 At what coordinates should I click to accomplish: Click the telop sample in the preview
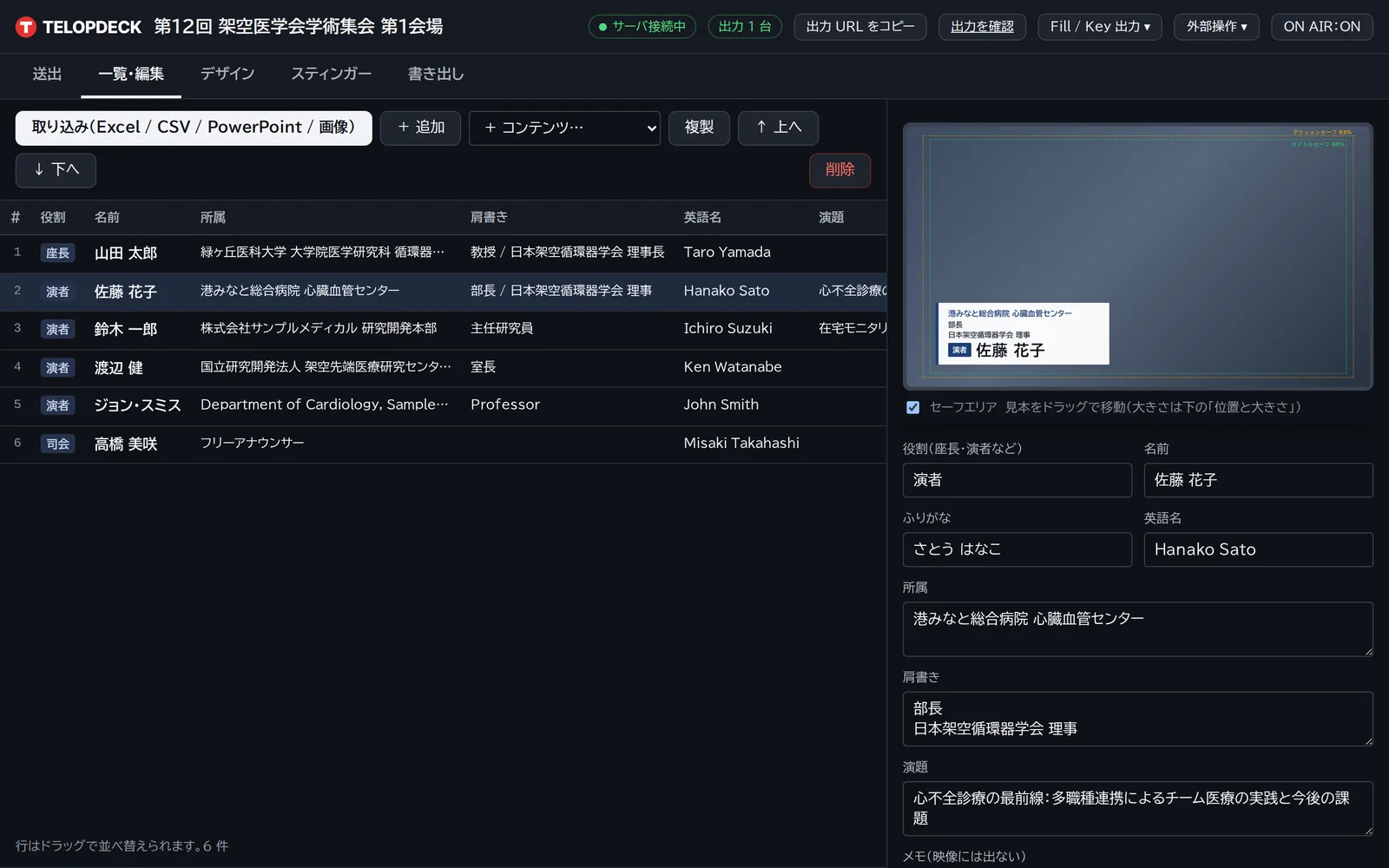coord(1024,333)
